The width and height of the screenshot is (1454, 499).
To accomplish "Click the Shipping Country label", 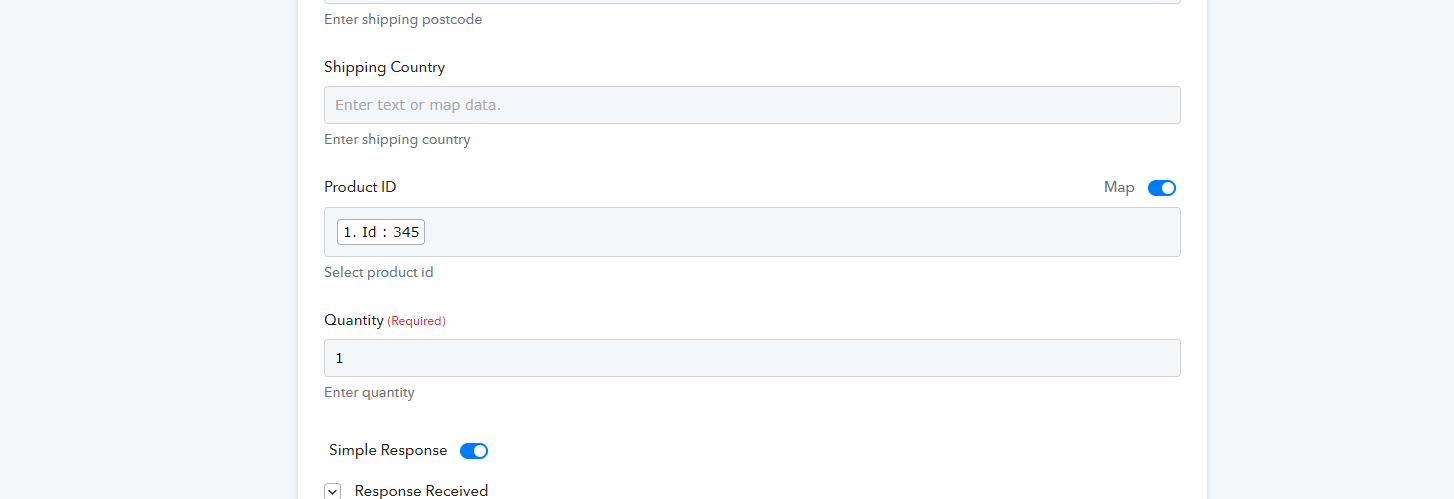I will point(385,67).
